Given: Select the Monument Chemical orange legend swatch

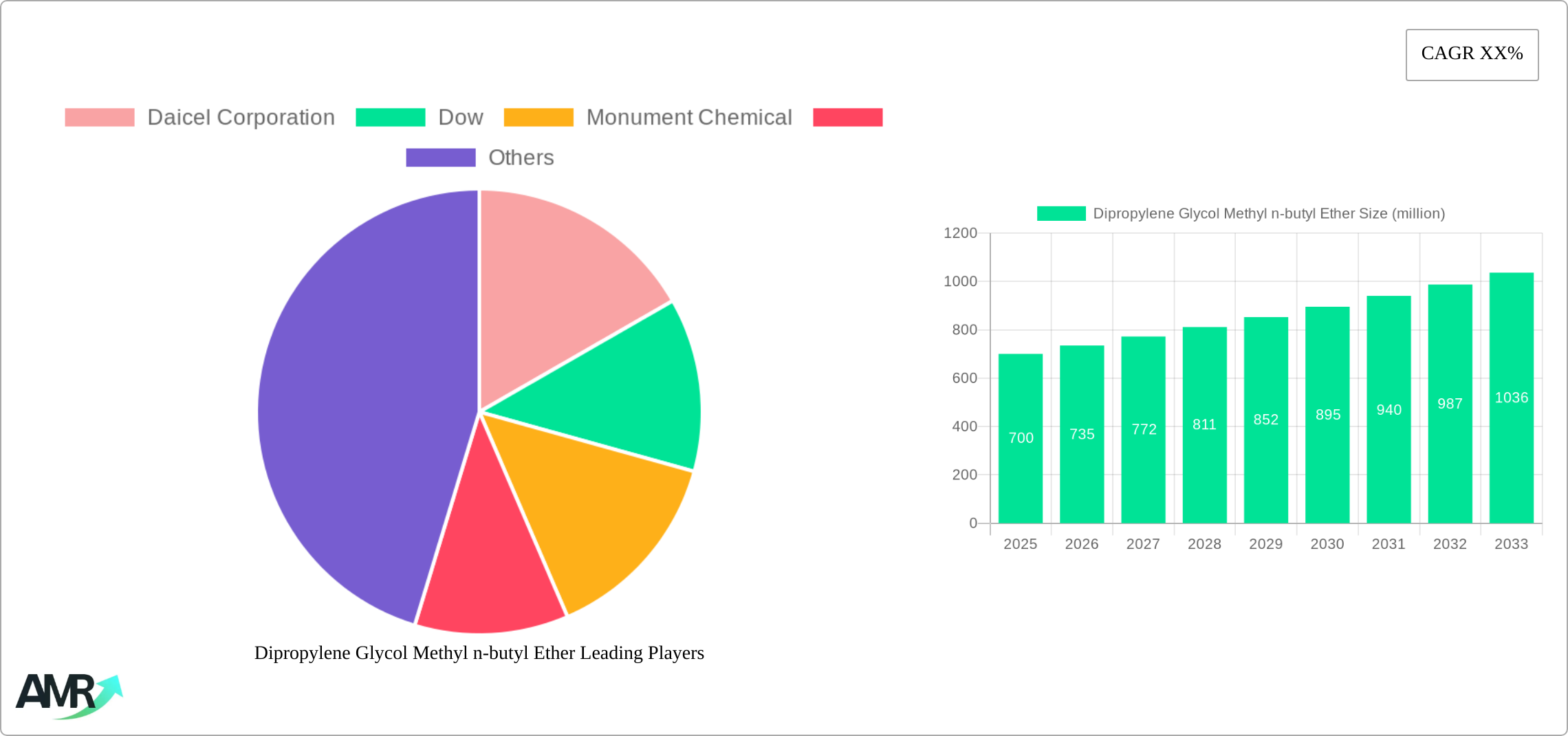Looking at the screenshot, I should [539, 117].
